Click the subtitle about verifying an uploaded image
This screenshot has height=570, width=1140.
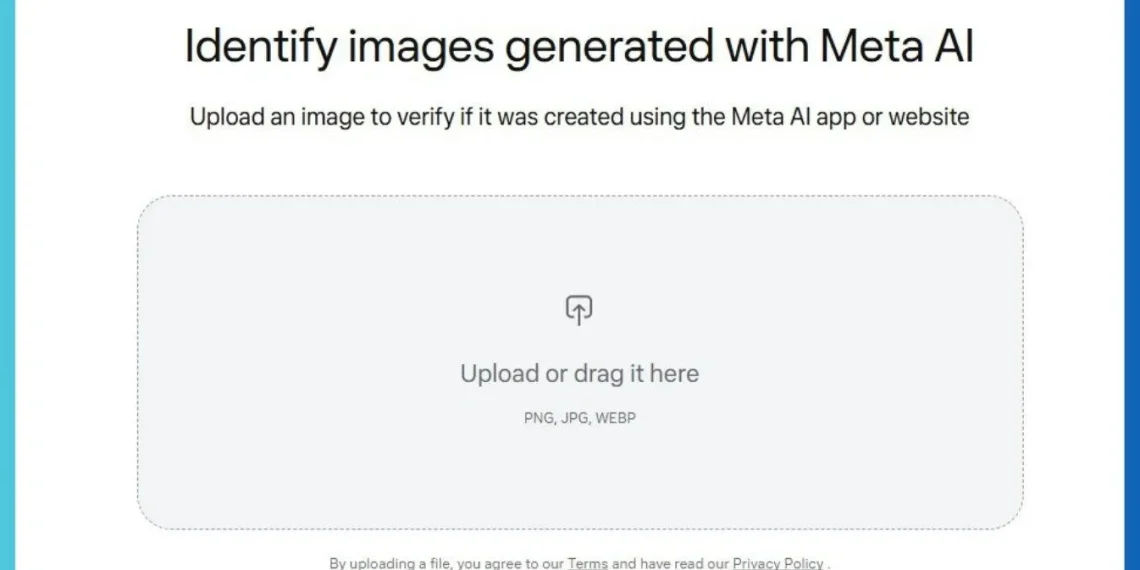579,116
